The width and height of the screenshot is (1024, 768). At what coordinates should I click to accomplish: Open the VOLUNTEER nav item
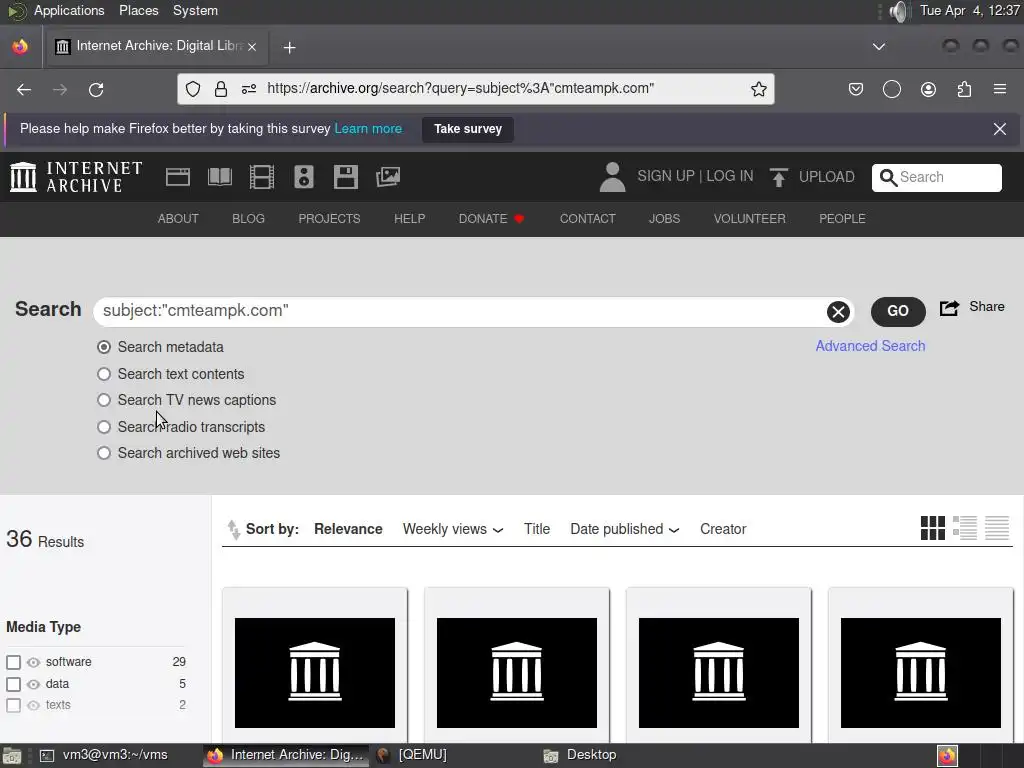749,219
